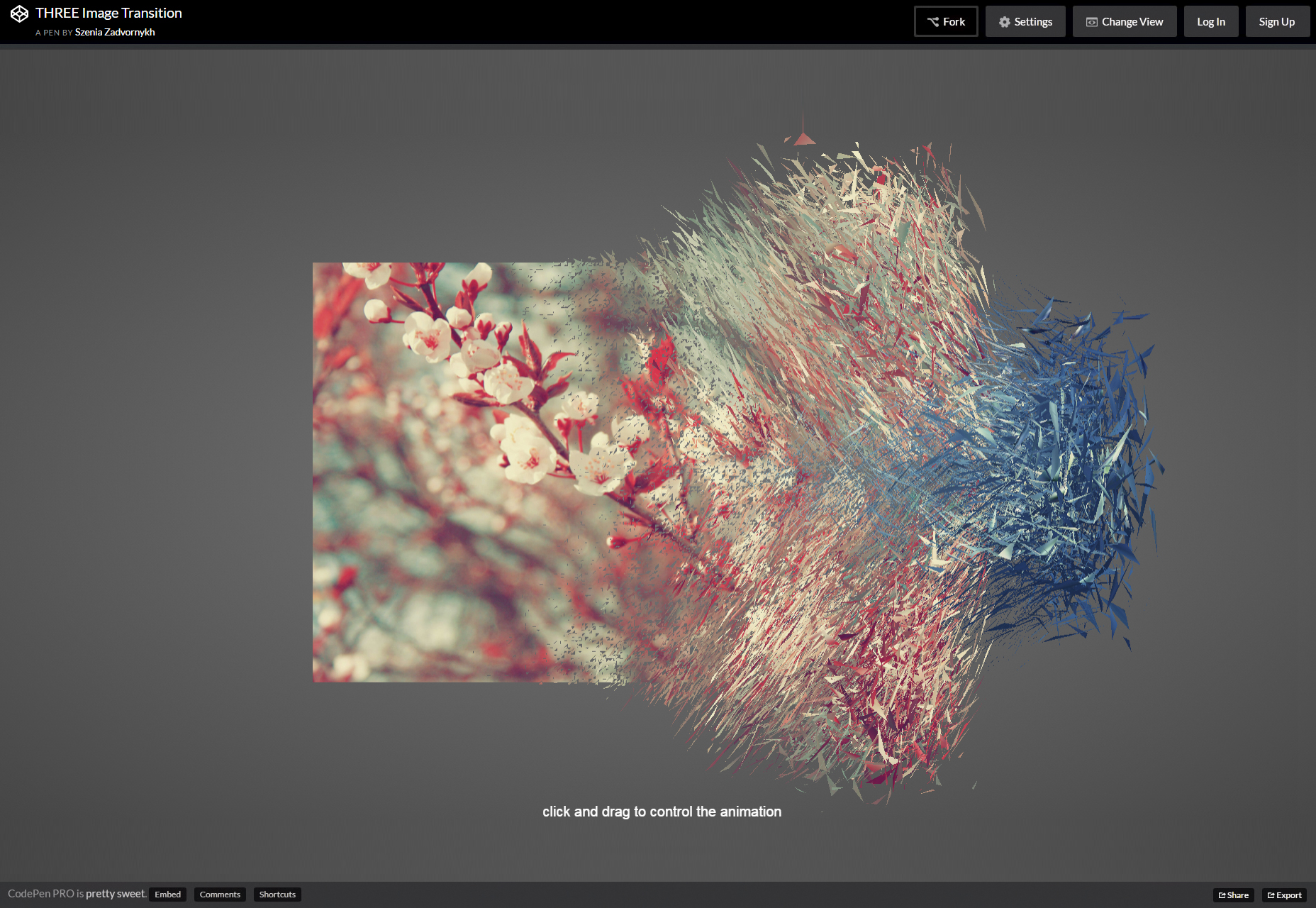1316x908 pixels.
Task: Click the fork icon beside Fork
Action: click(932, 22)
